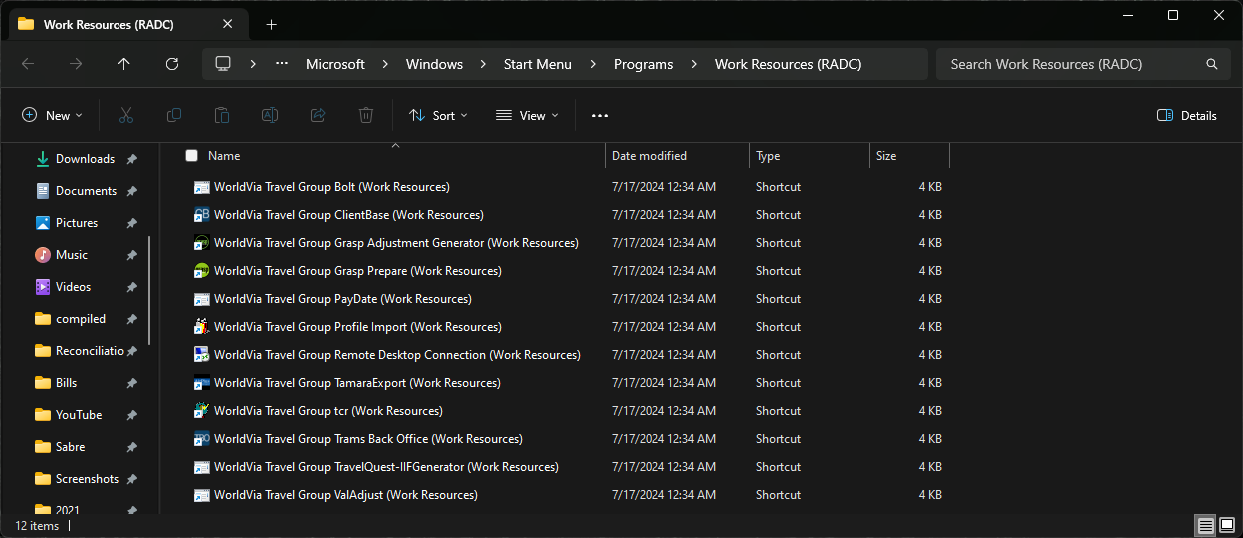Go to Programs in breadcrumb path
The width and height of the screenshot is (1243, 538).
(643, 64)
